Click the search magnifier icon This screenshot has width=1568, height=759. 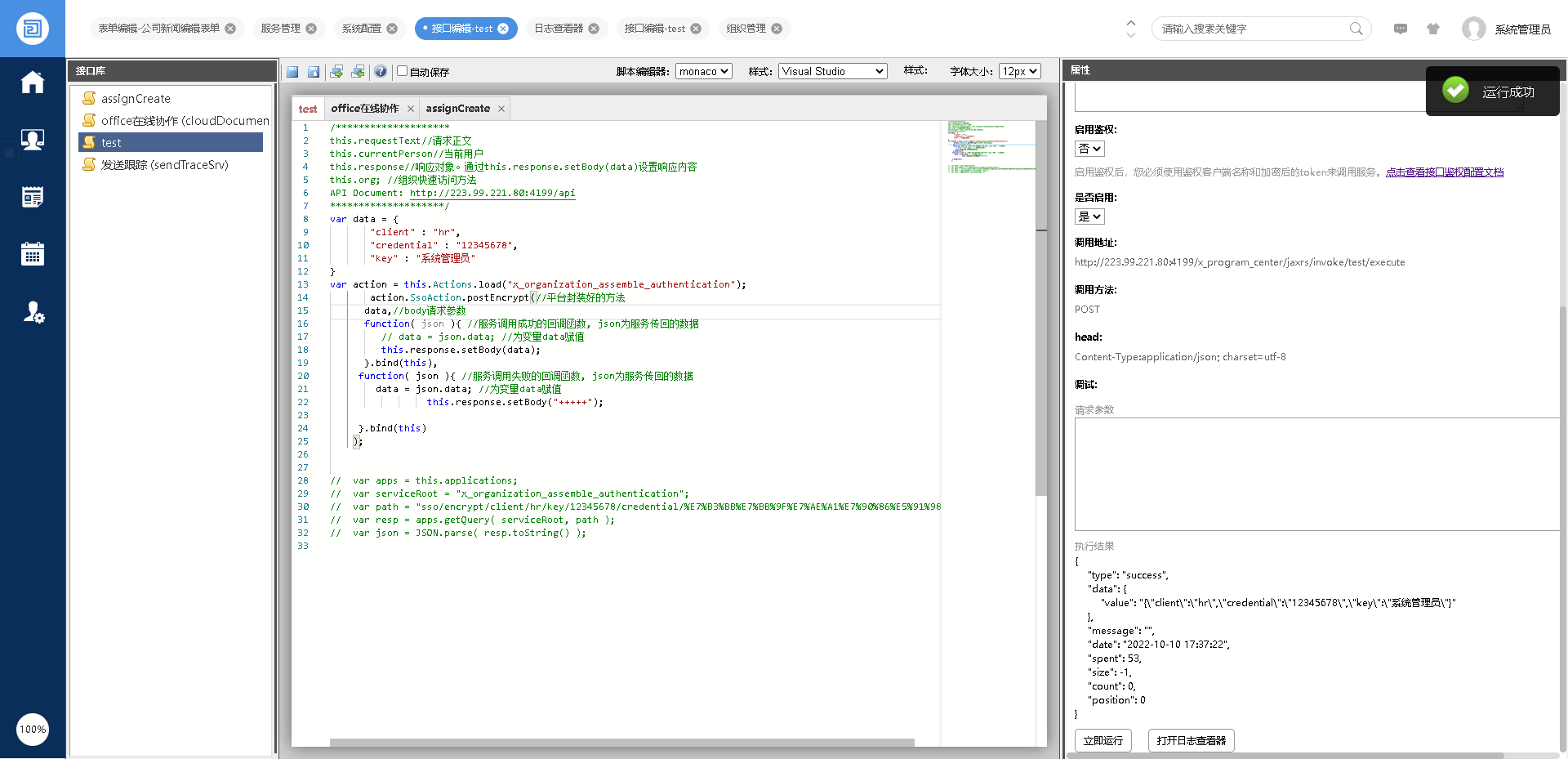pos(1356,29)
